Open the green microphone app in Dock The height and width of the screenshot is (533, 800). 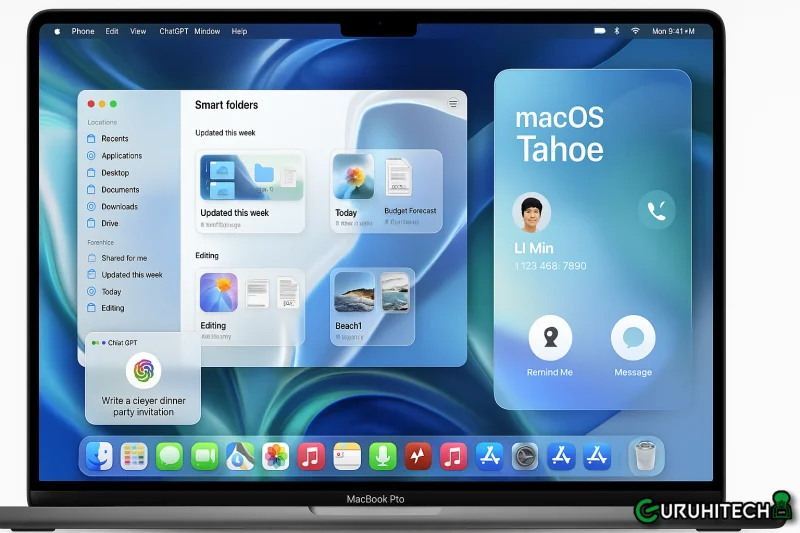(382, 455)
